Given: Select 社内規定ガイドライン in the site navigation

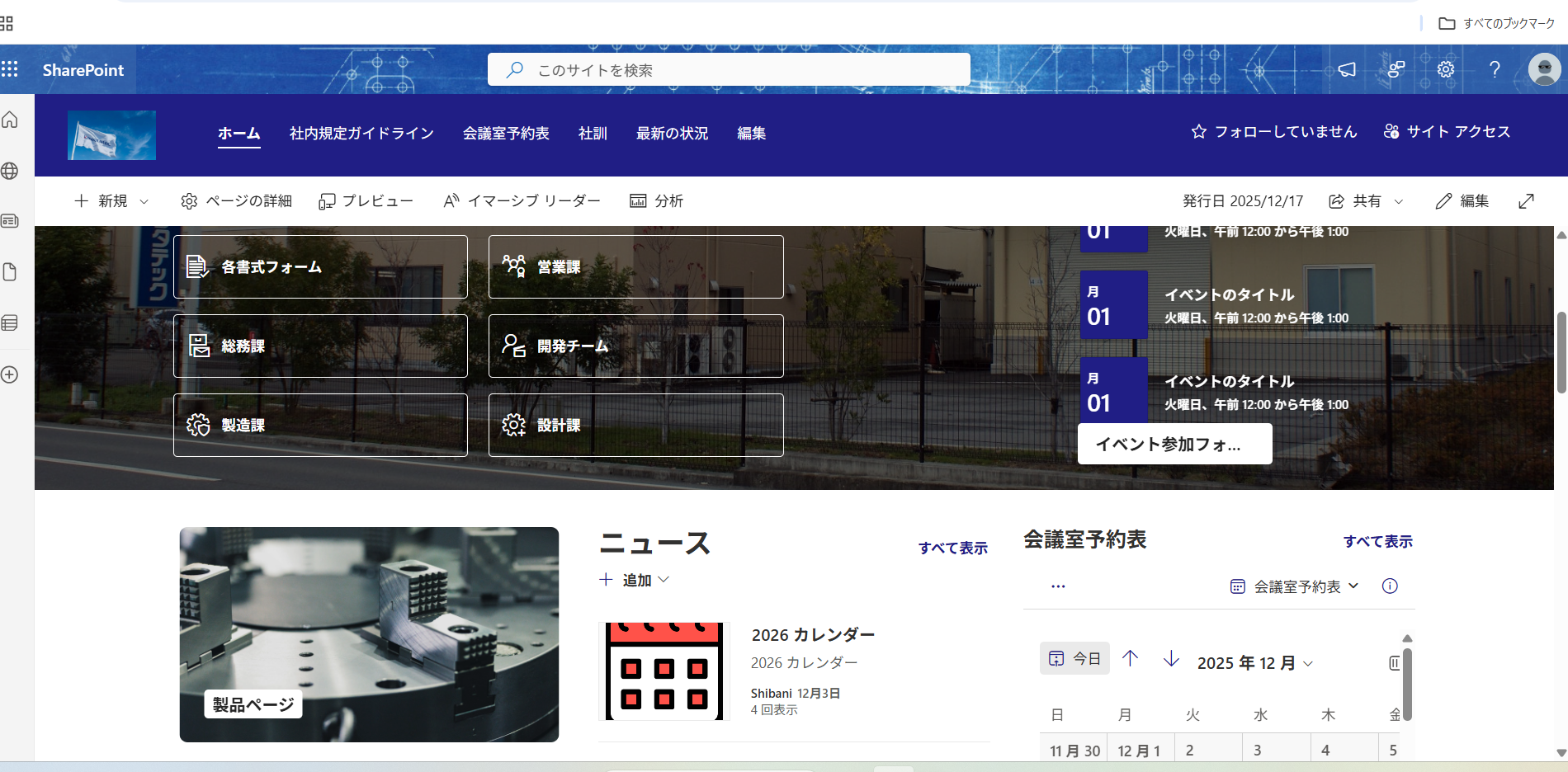Looking at the screenshot, I should (x=361, y=134).
